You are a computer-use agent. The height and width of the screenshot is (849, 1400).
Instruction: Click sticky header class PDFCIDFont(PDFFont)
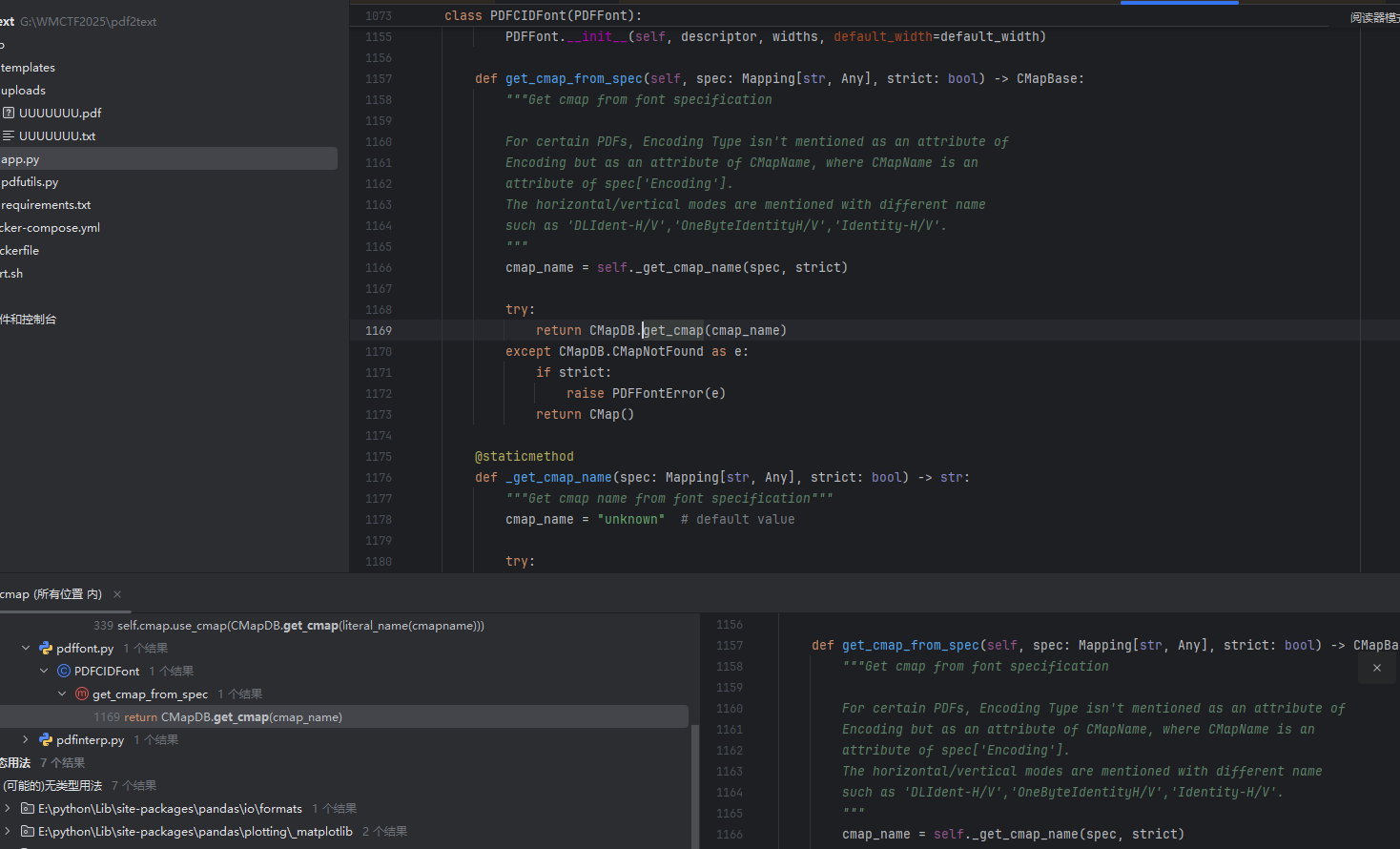coord(543,15)
